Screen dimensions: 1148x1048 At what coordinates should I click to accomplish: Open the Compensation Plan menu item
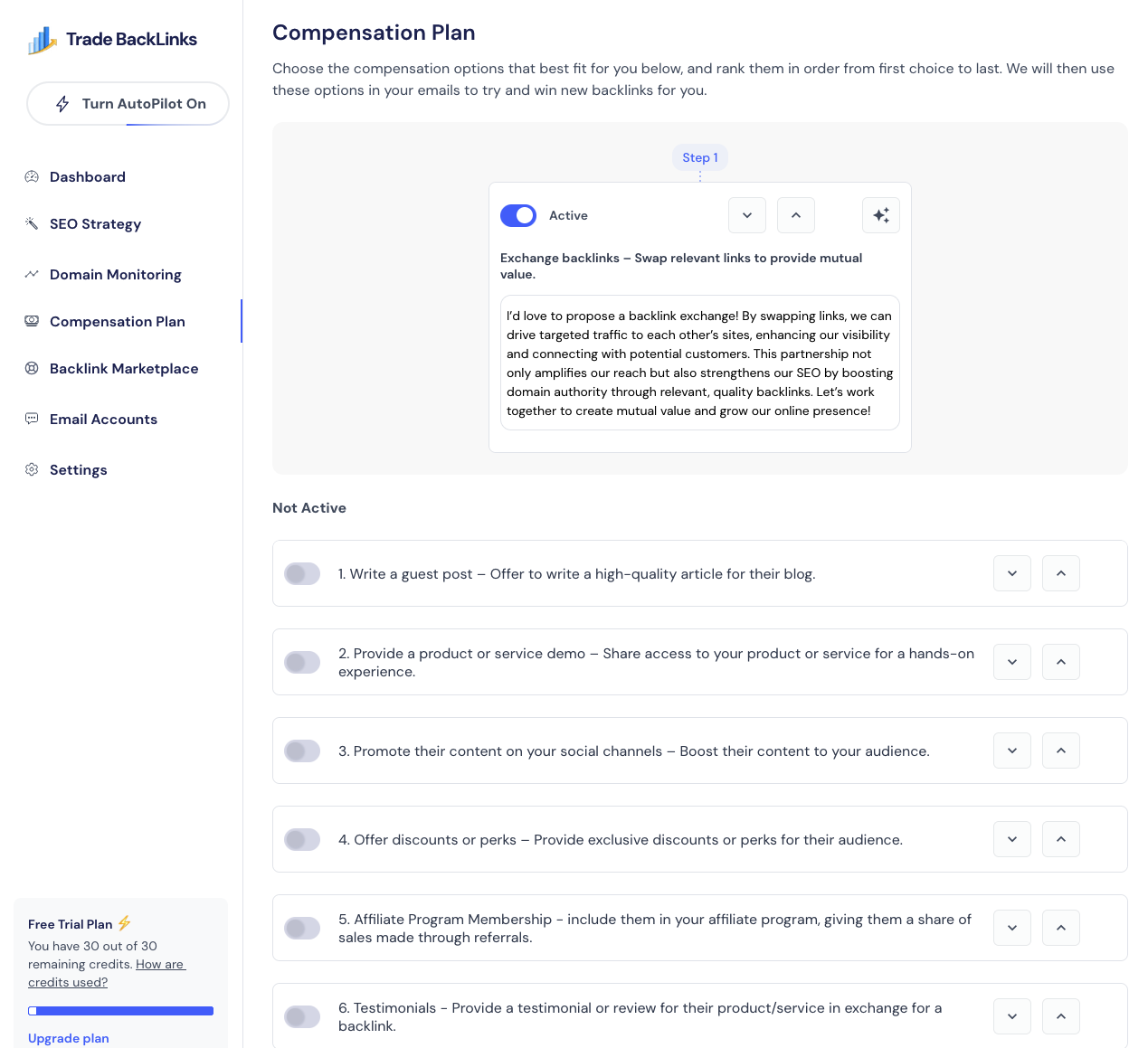tap(118, 321)
